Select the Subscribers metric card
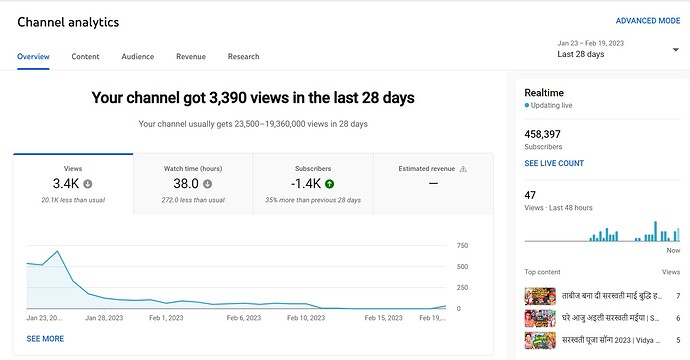 pyautogui.click(x=313, y=184)
